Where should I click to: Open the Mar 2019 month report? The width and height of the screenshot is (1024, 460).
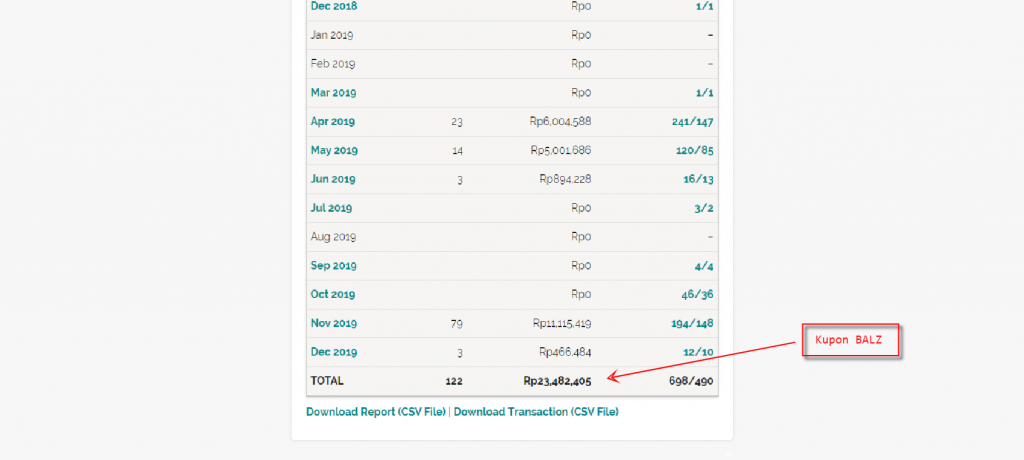coord(333,93)
